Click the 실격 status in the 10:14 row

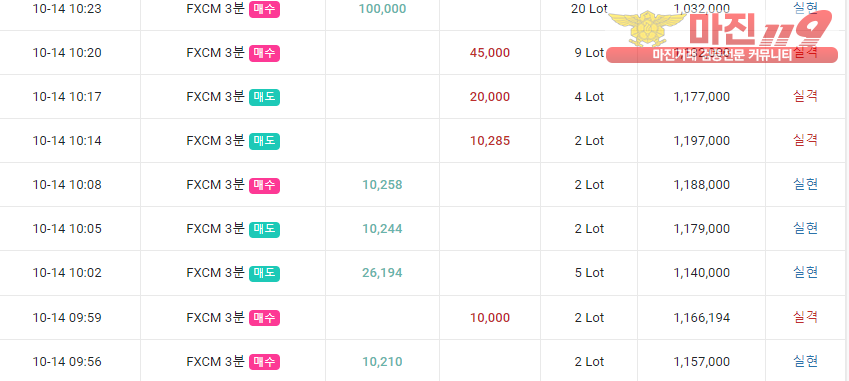805,141
